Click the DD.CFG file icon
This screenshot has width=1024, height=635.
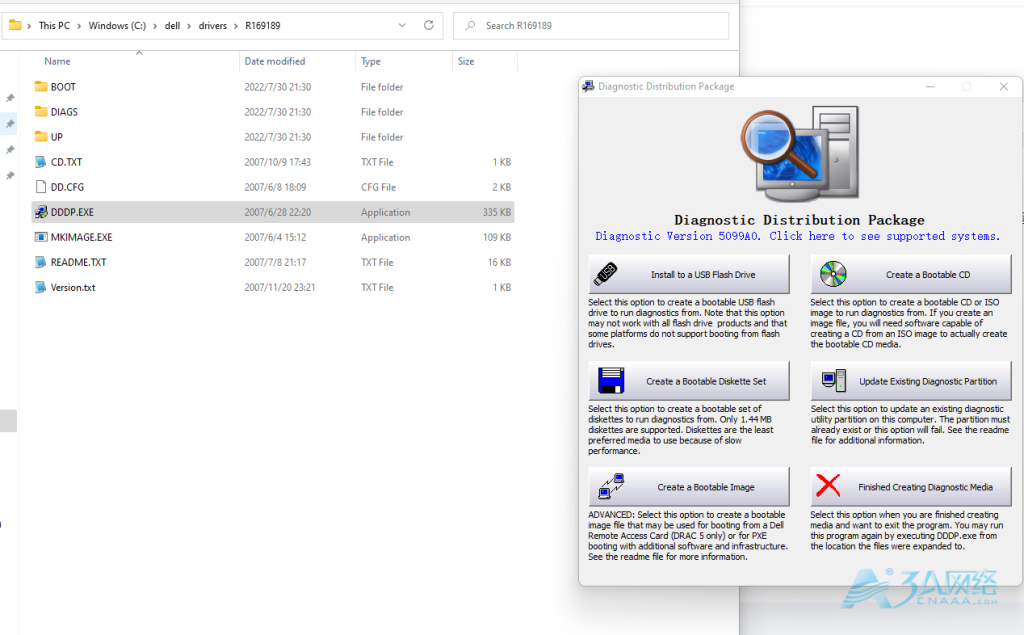click(x=41, y=187)
